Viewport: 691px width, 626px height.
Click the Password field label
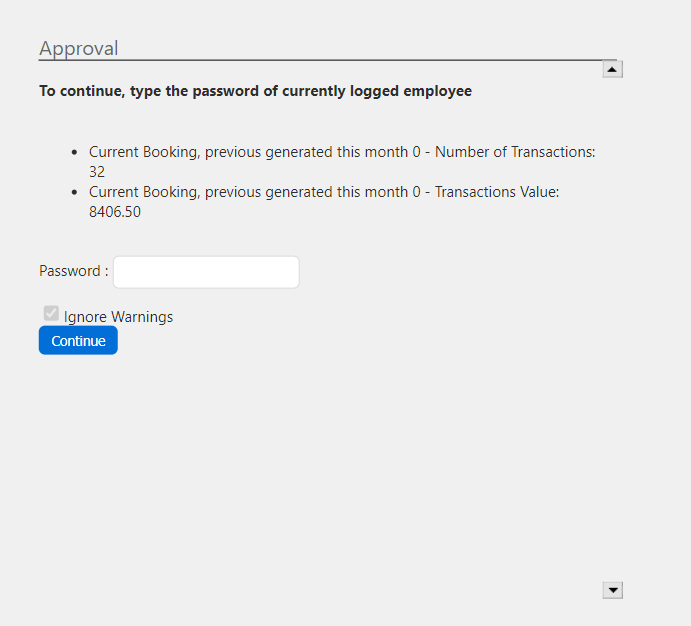click(x=73, y=271)
